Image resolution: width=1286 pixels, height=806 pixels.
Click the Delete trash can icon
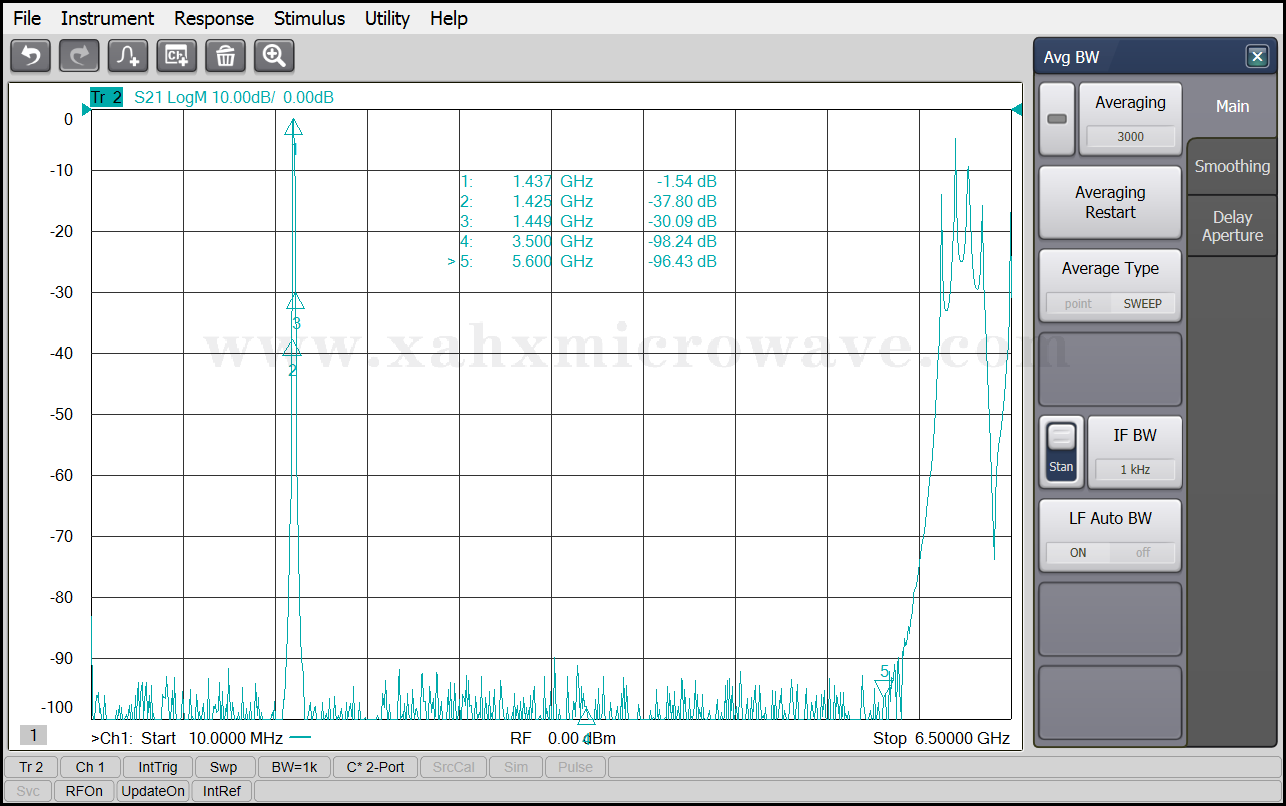click(x=225, y=56)
